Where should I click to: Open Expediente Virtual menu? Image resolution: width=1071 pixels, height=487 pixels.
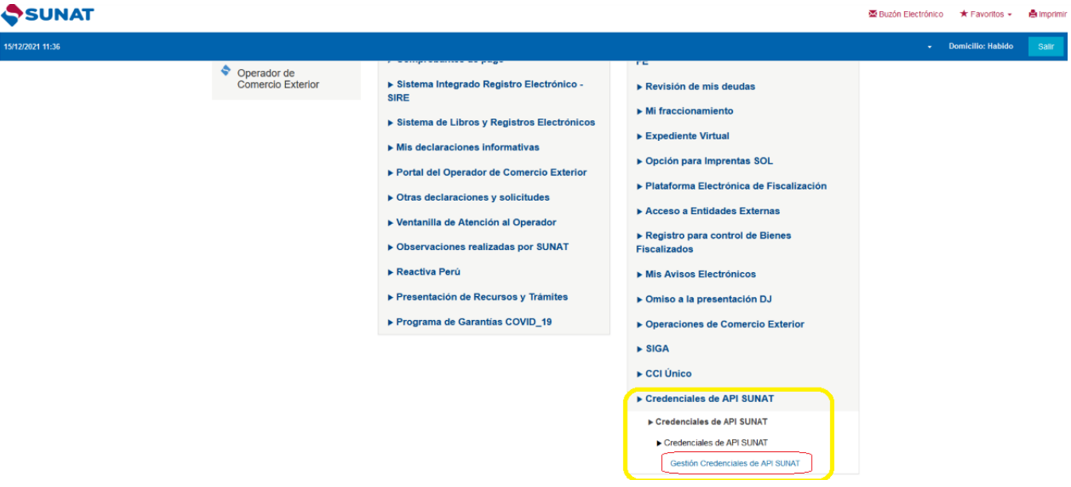coord(683,136)
